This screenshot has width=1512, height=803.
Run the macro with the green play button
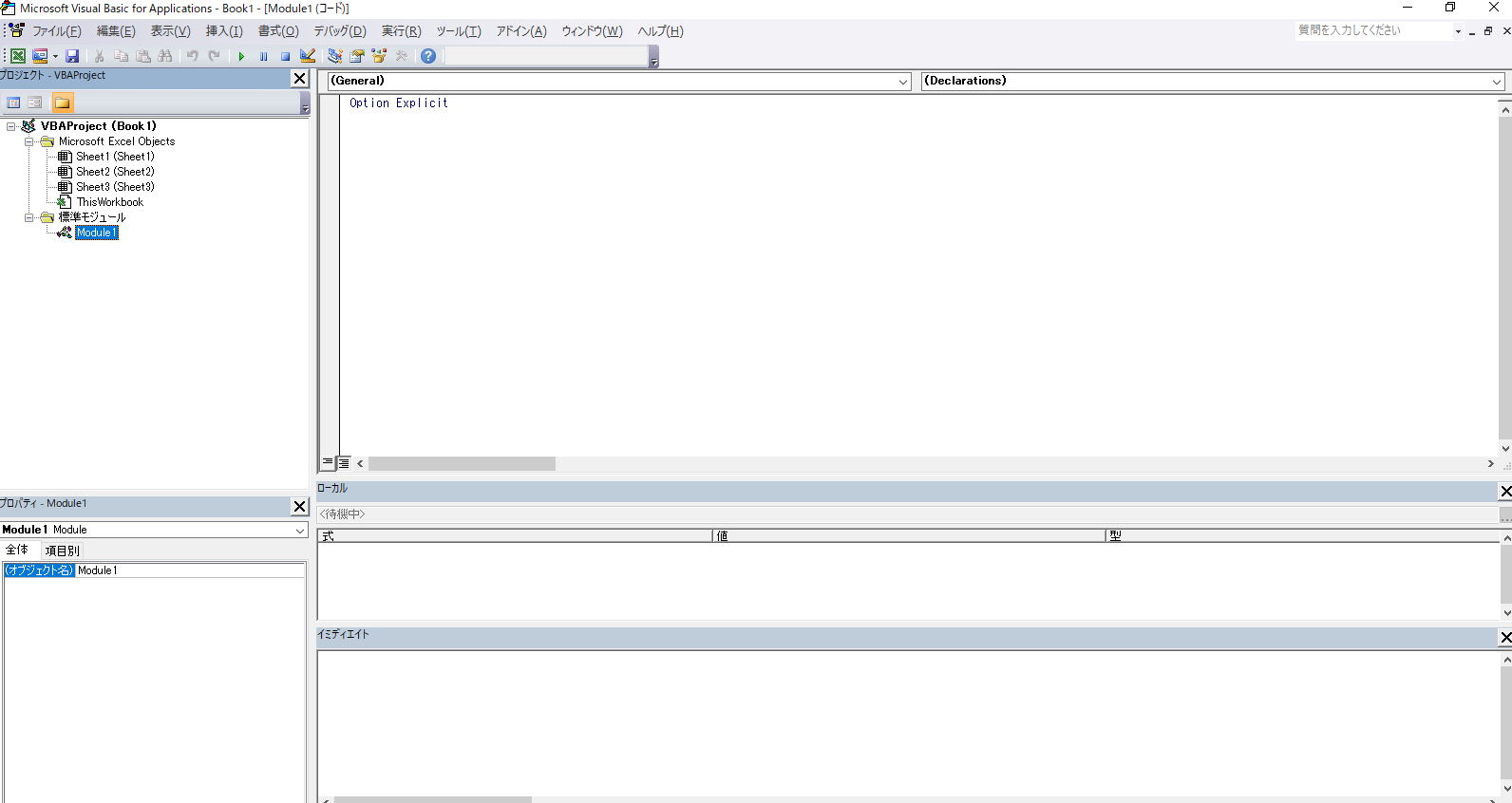point(241,56)
